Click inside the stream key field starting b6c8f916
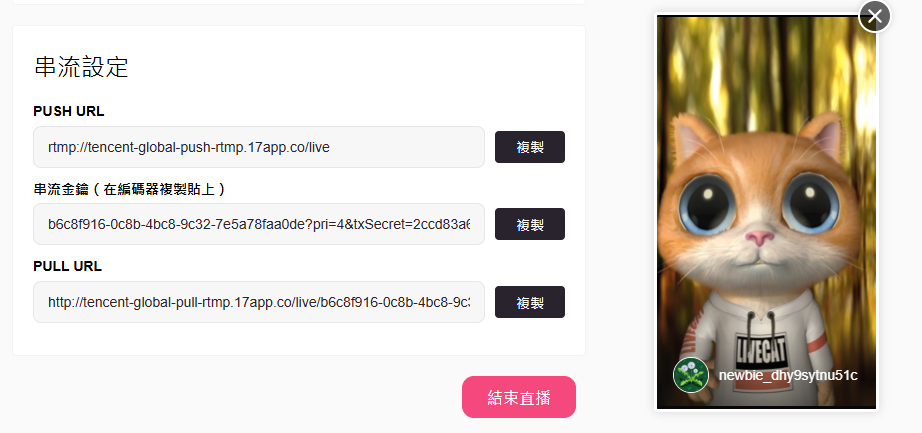Screen dimensions: 922x433 (x=259, y=224)
